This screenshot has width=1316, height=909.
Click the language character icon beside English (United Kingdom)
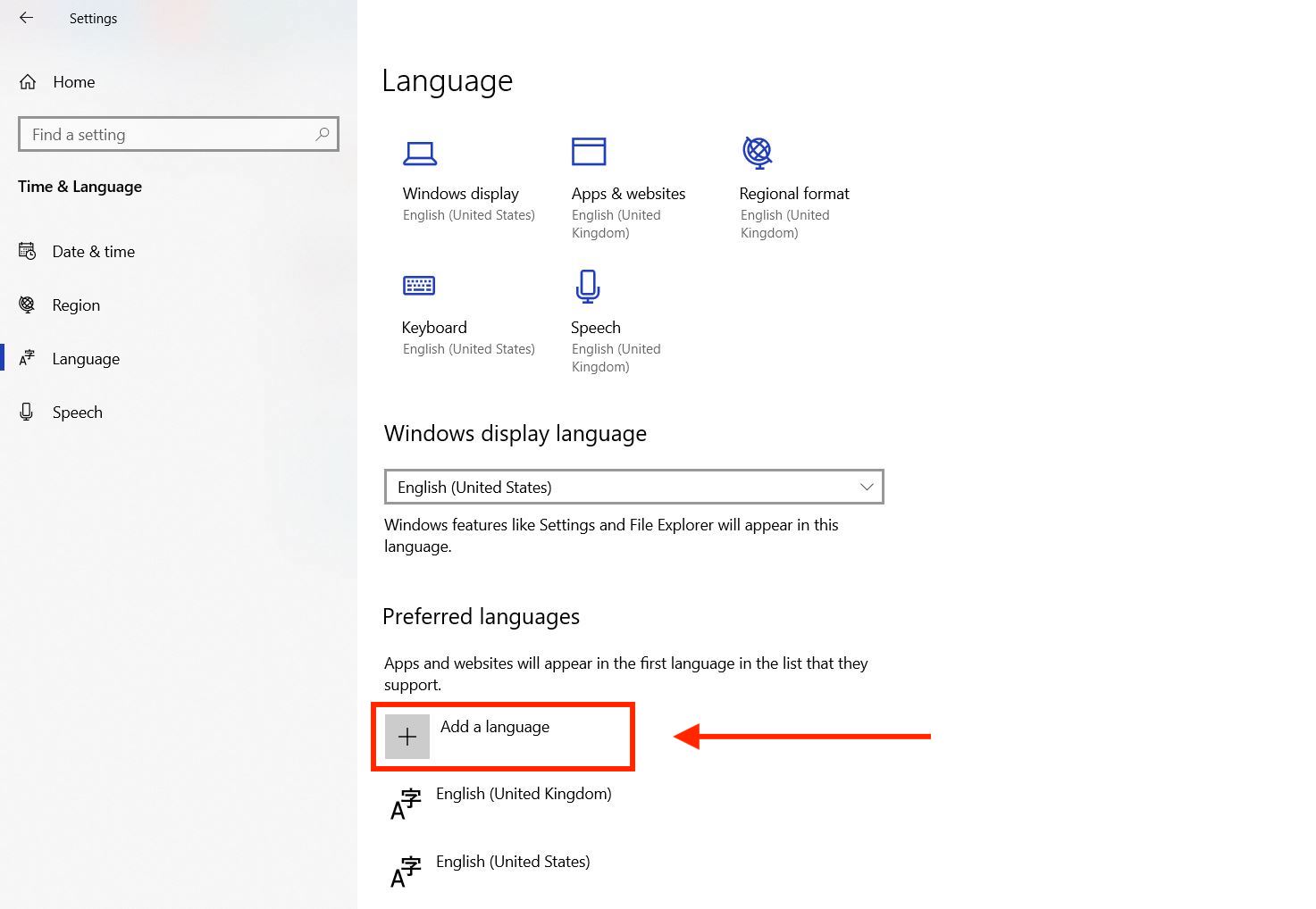(405, 803)
